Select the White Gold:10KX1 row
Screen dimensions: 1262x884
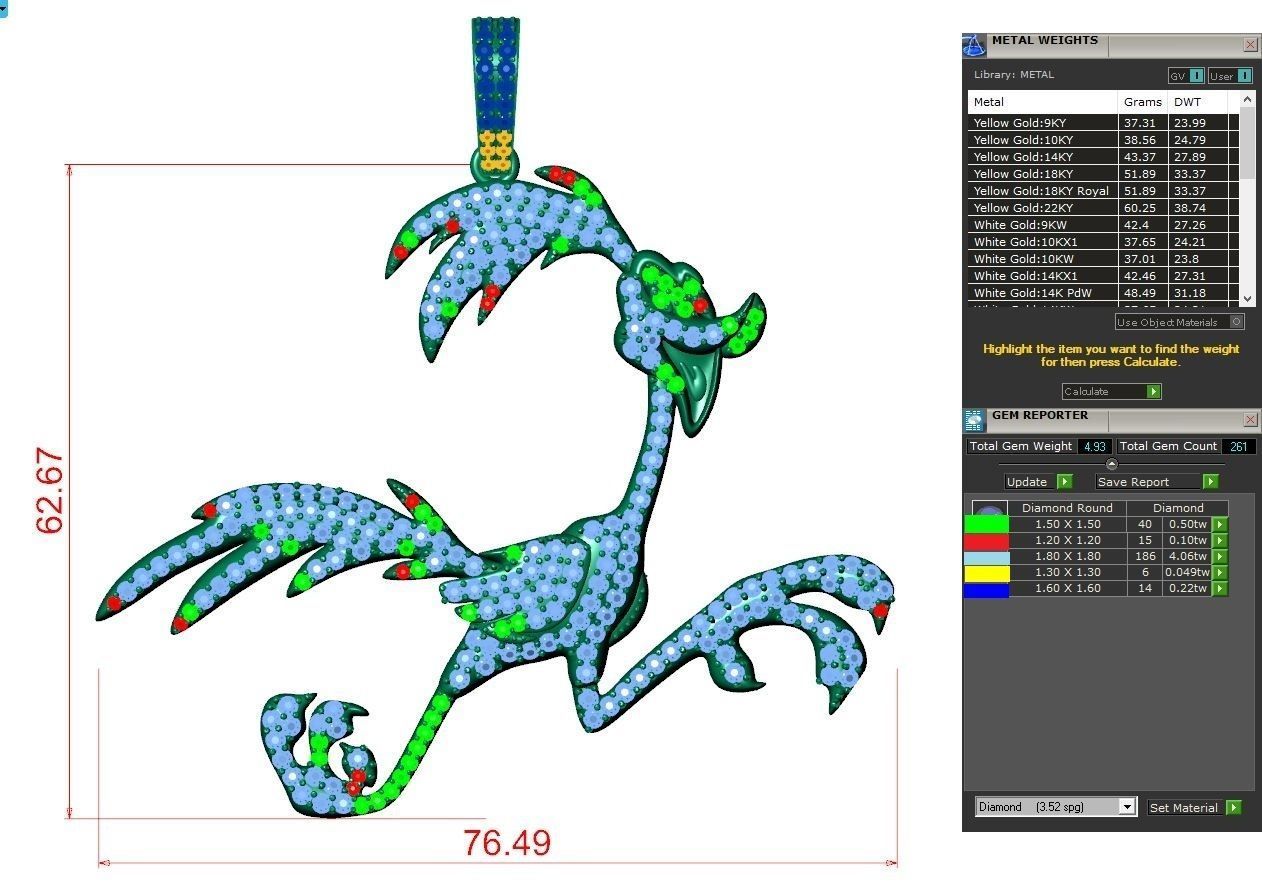coord(1104,242)
